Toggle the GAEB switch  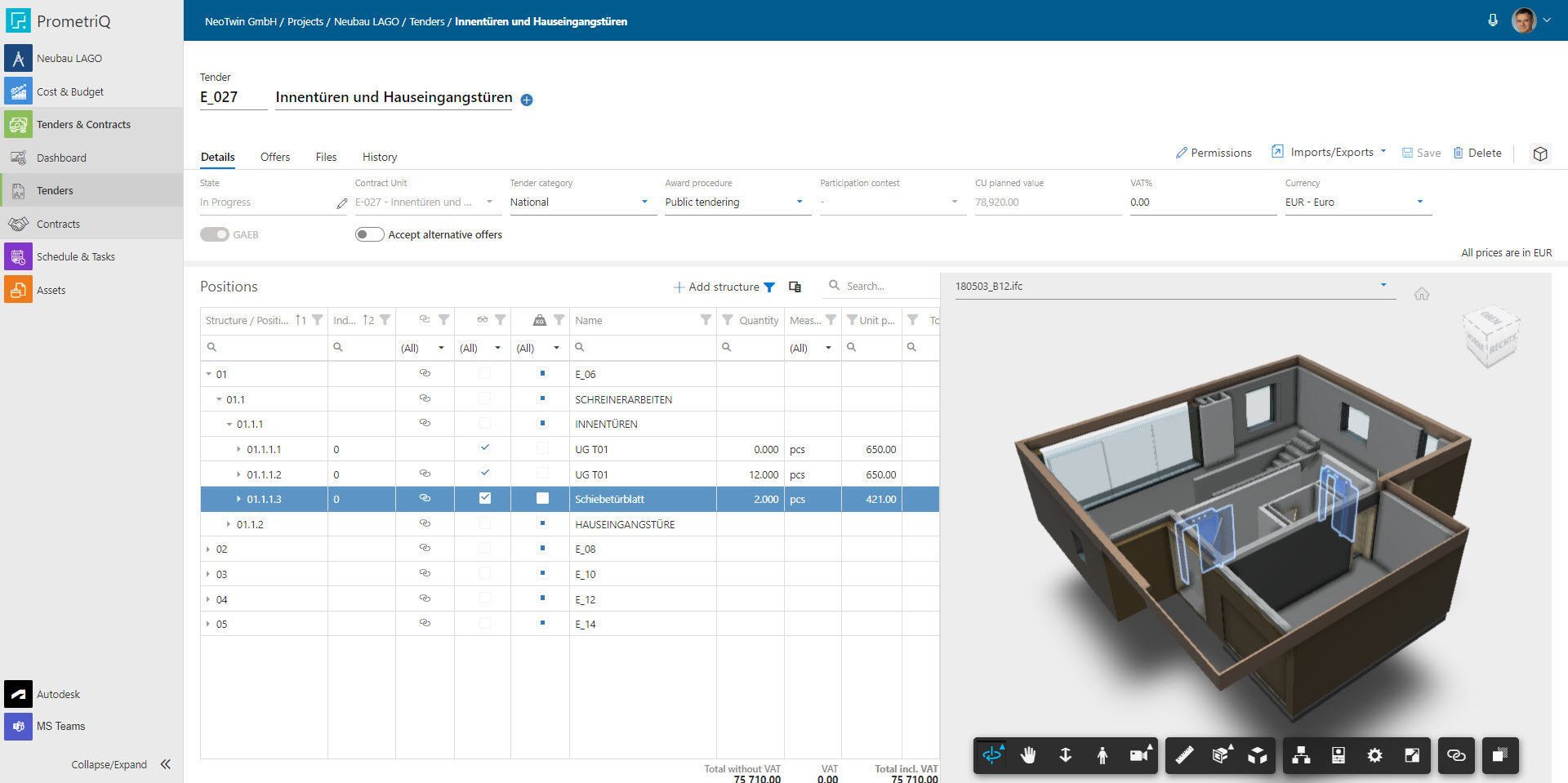(x=215, y=234)
